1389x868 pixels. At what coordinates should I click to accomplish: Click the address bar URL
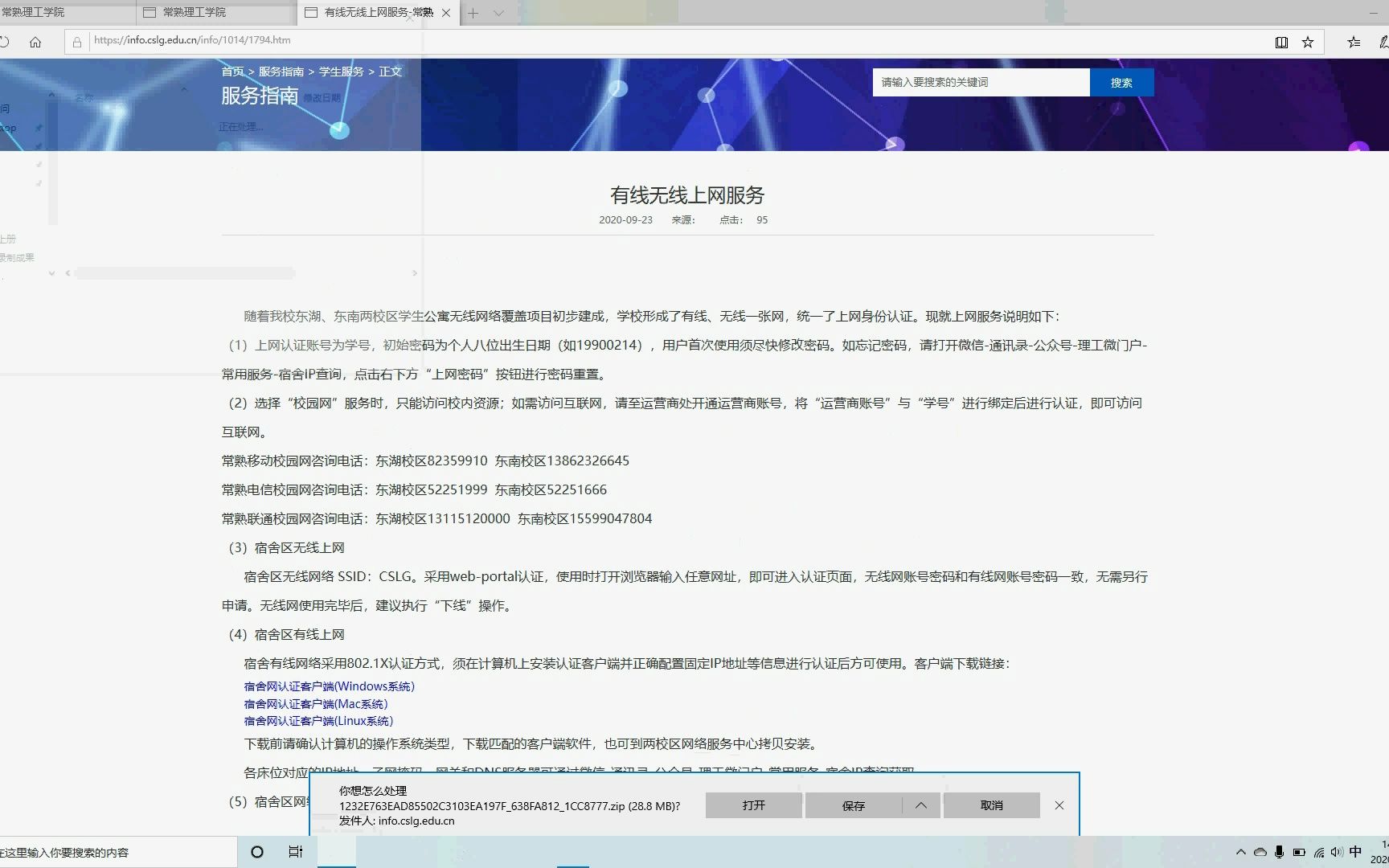[192, 40]
